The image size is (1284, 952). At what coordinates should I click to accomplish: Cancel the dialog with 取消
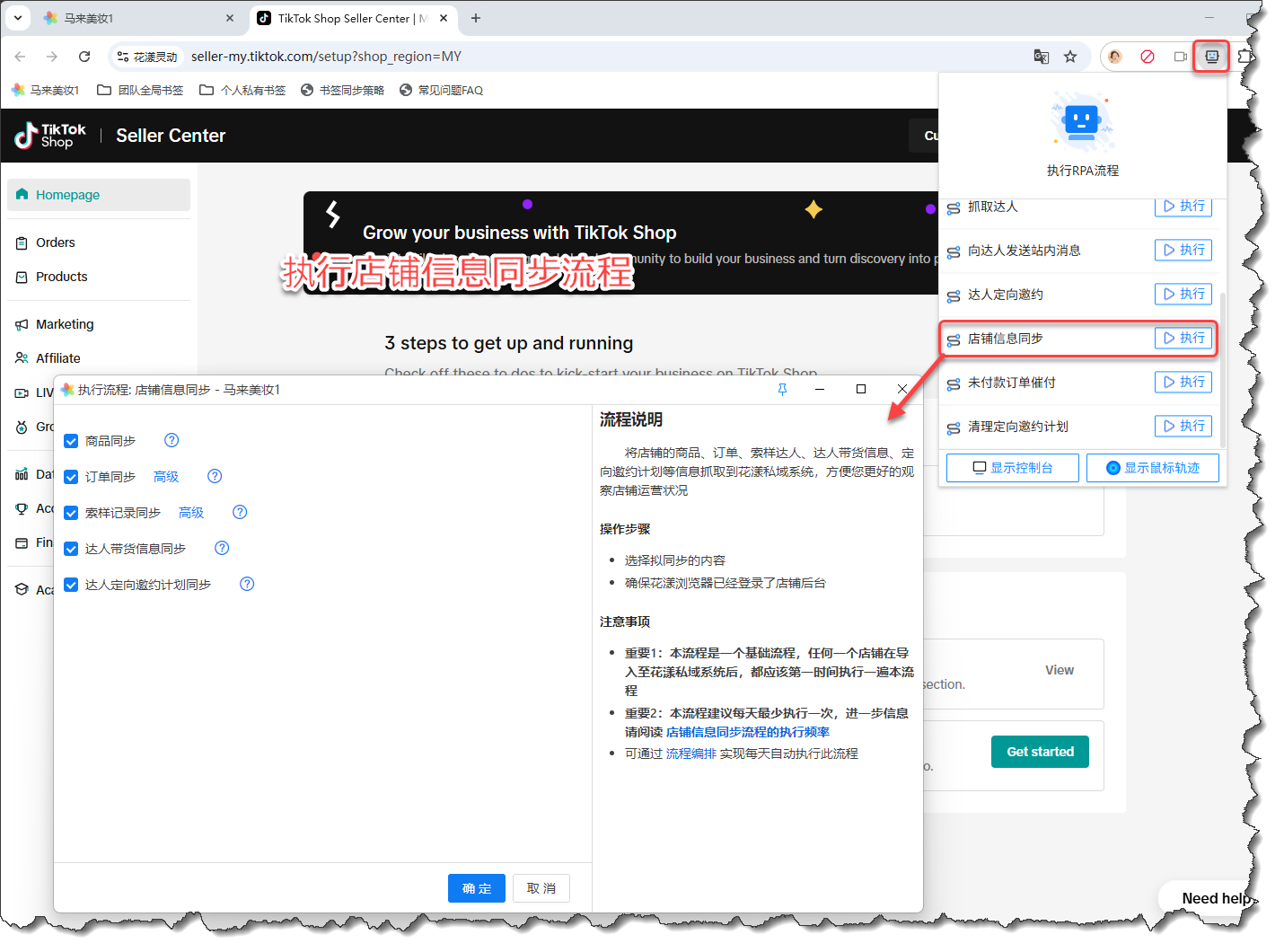coord(541,888)
